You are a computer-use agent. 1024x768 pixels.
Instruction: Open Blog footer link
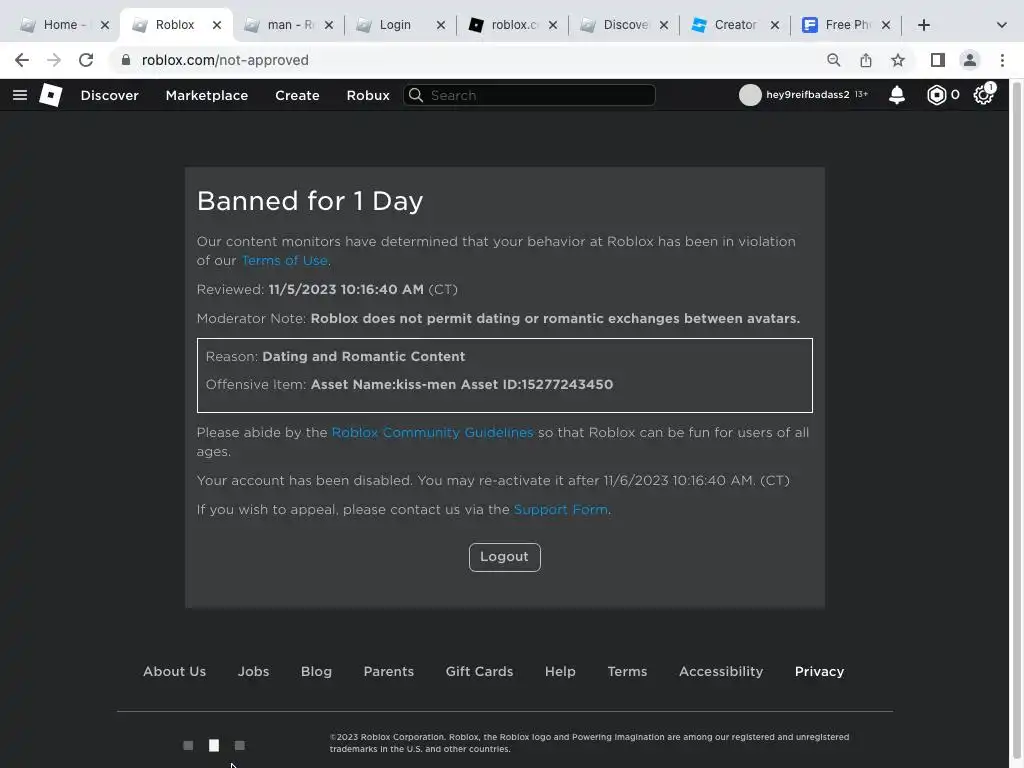pos(316,671)
